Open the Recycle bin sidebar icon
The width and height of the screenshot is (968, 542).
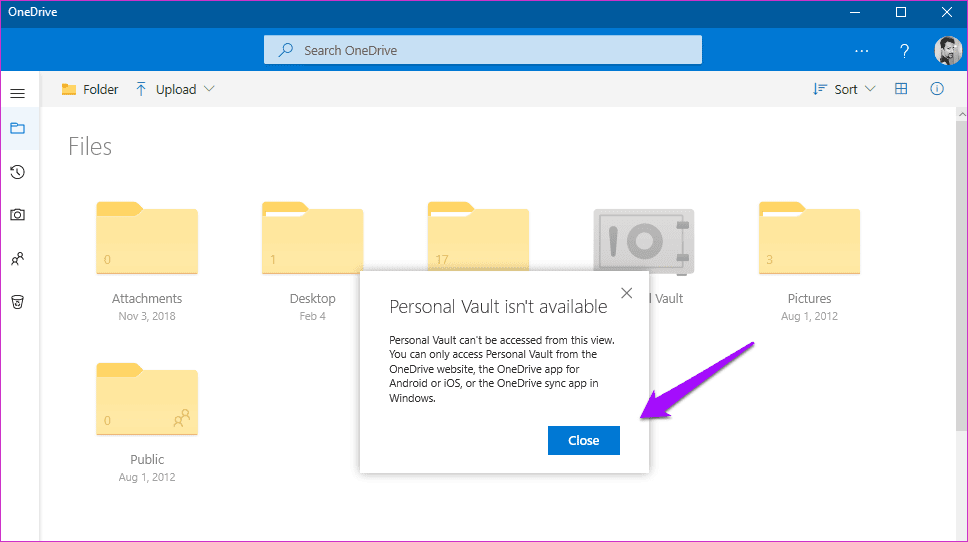click(x=17, y=302)
